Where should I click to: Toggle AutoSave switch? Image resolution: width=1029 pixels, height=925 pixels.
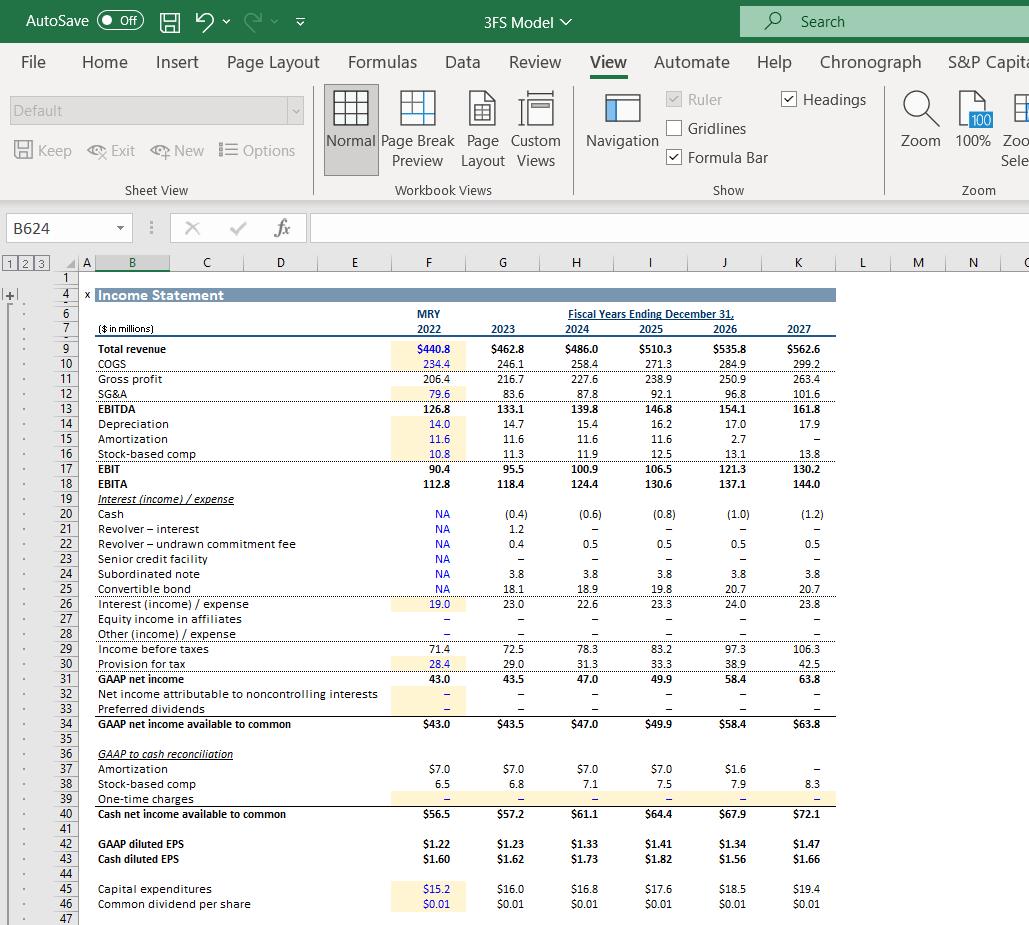pos(120,21)
